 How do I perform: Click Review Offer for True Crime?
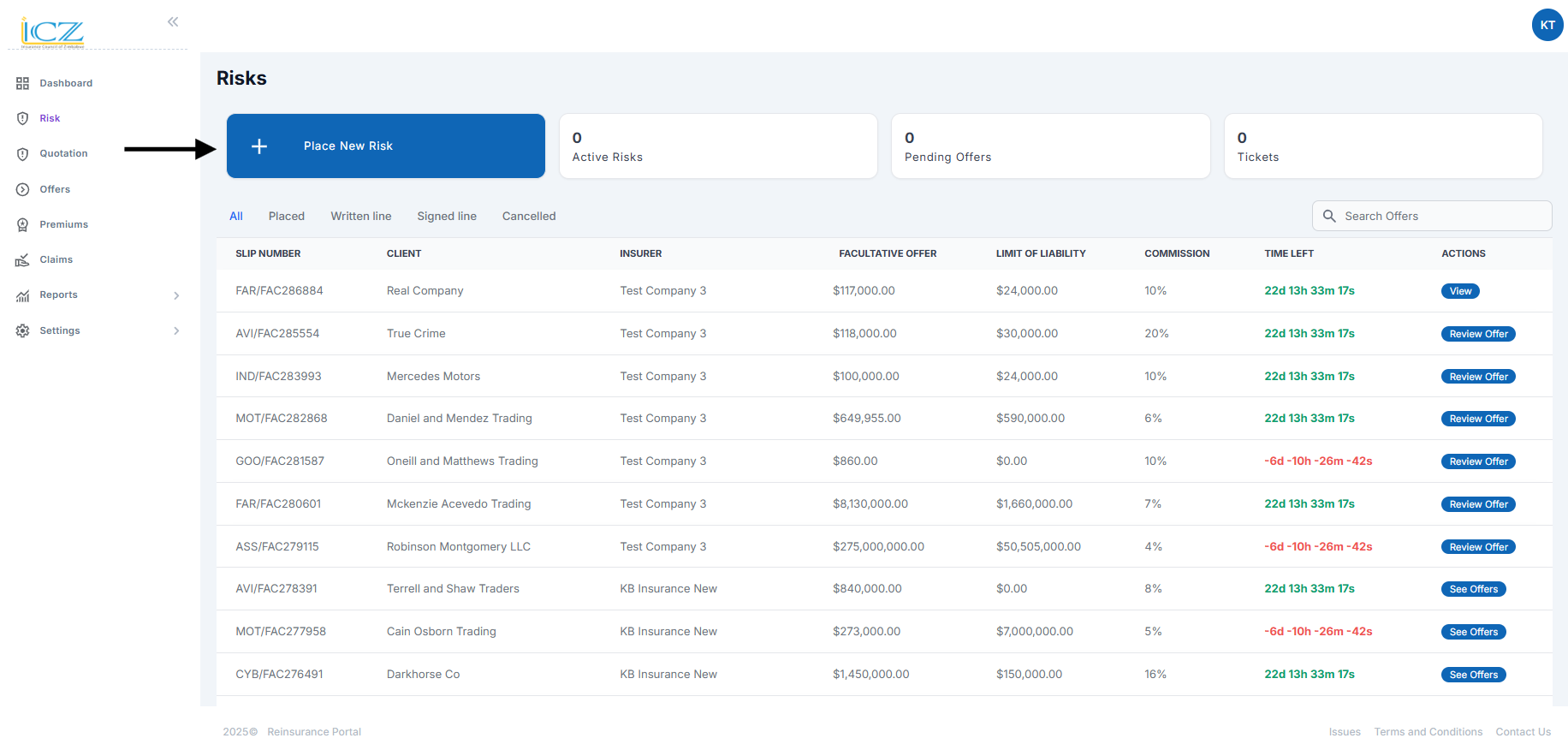(x=1478, y=334)
